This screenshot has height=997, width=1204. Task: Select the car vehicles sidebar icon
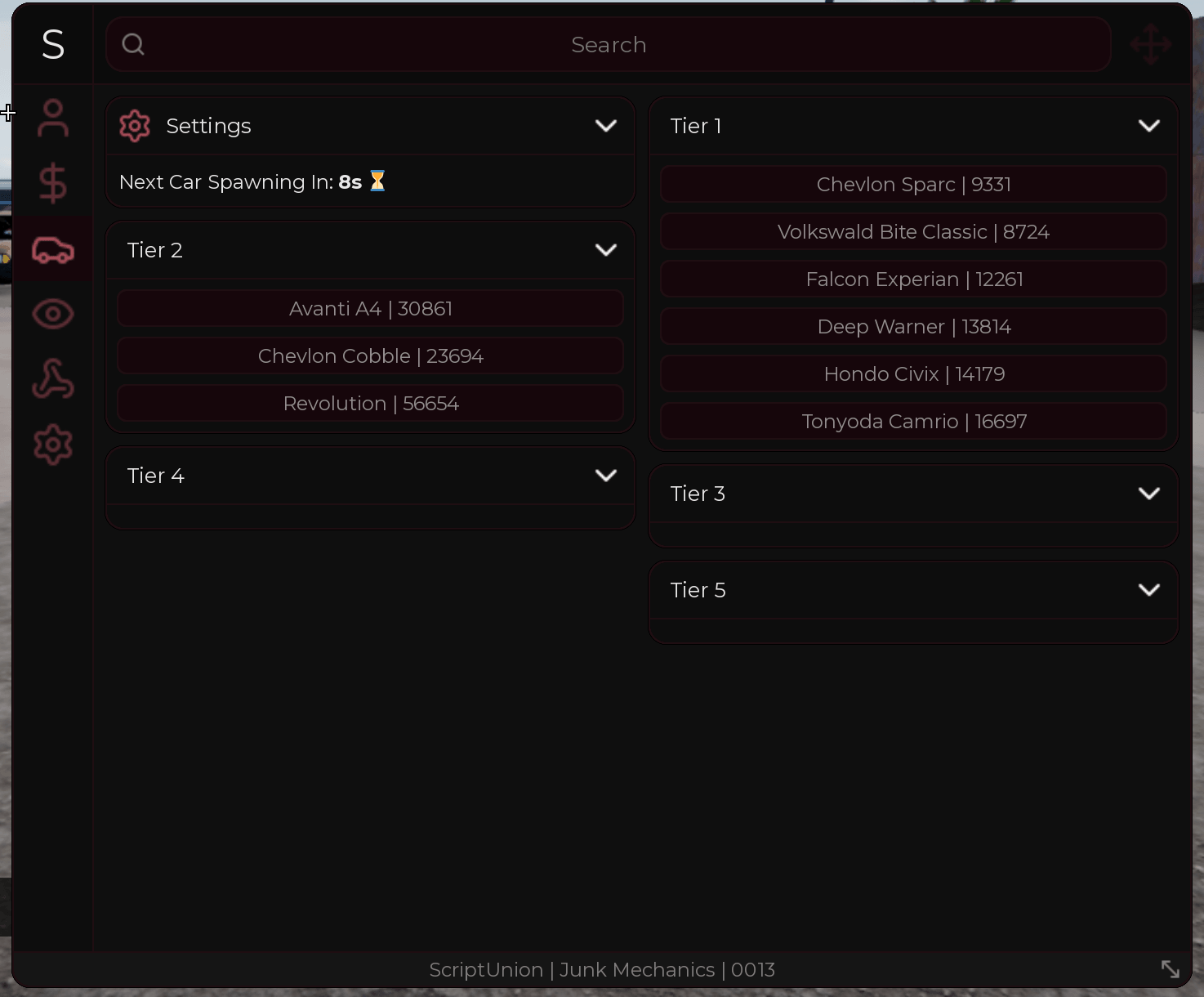coord(53,249)
